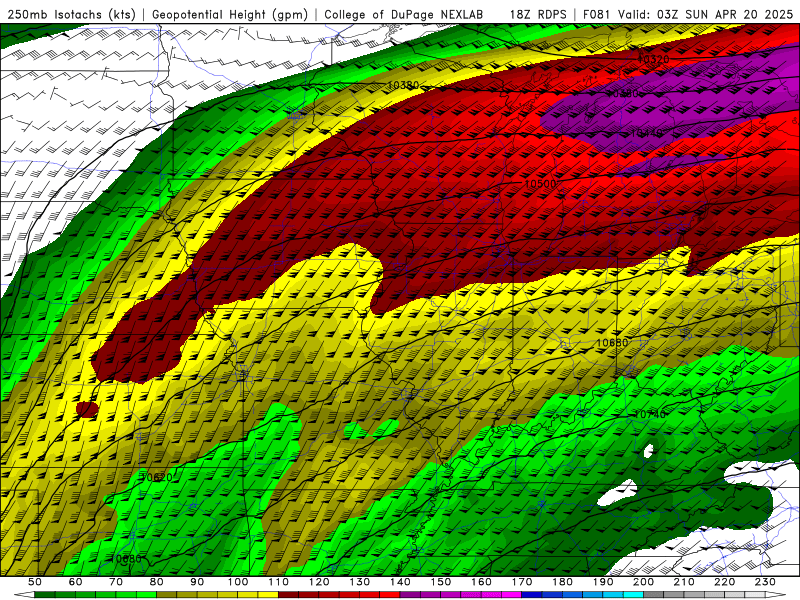
Task: Click the 10680 contour label in the yellow band
Action: click(x=612, y=343)
